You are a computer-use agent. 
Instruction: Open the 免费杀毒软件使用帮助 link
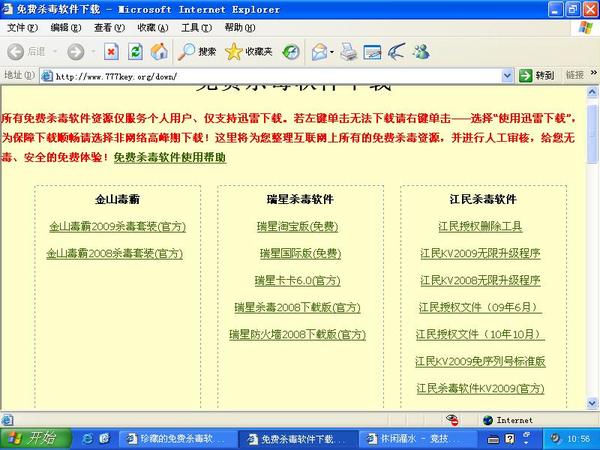tap(170, 157)
